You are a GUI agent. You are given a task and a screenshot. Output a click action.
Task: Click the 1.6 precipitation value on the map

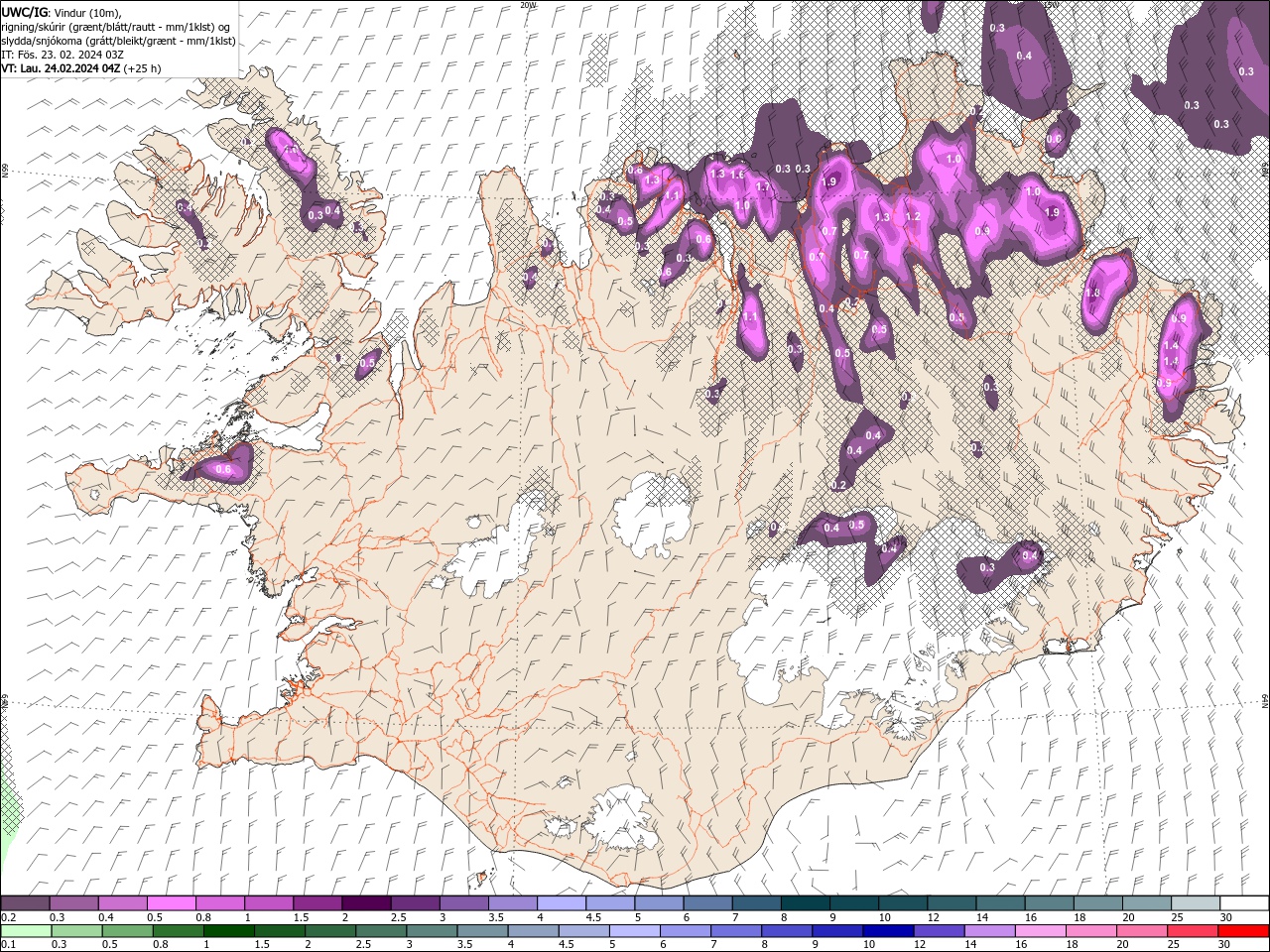[737, 175]
